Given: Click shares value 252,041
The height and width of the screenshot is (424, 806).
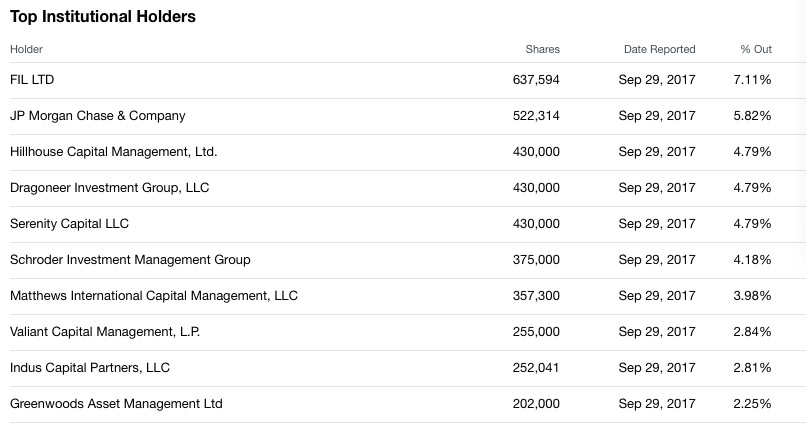Looking at the screenshot, I should 536,368.
